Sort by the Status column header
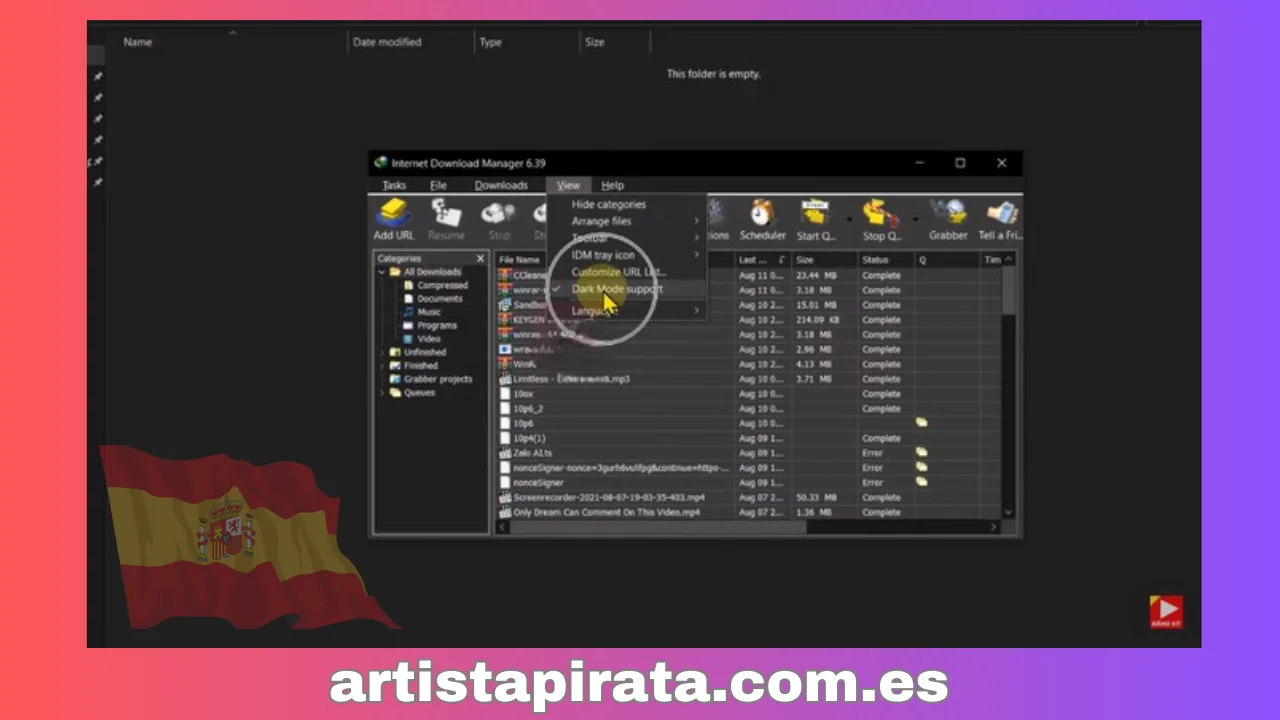 (x=886, y=260)
